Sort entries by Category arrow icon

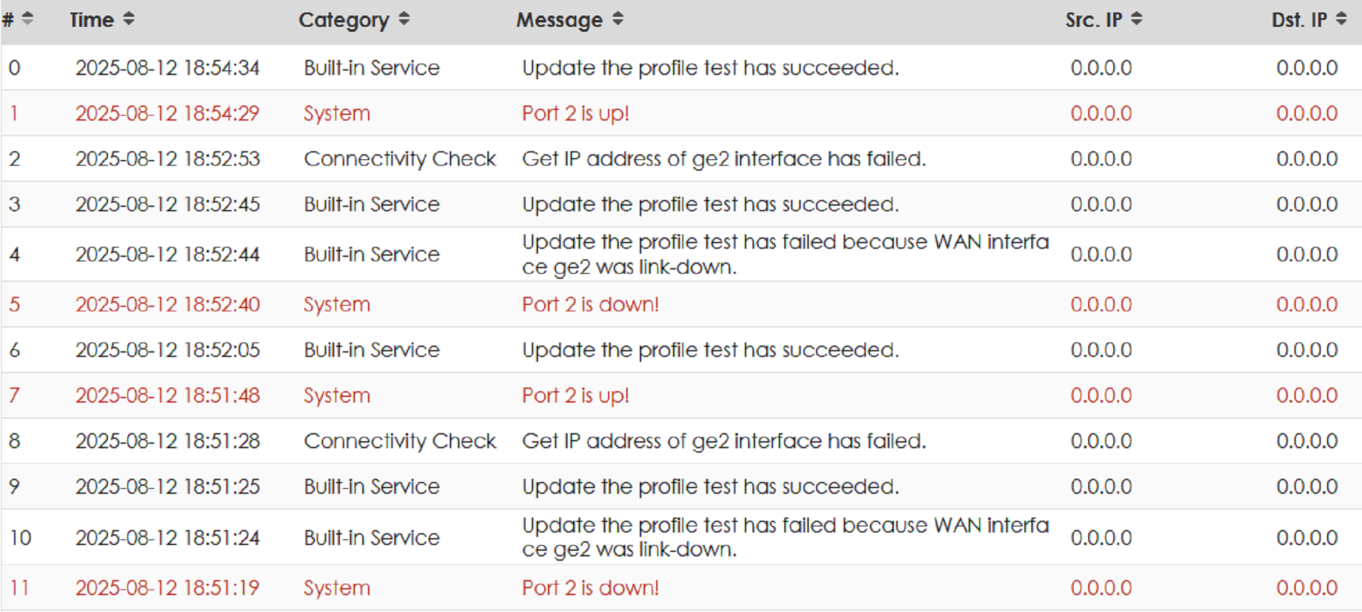(x=403, y=19)
